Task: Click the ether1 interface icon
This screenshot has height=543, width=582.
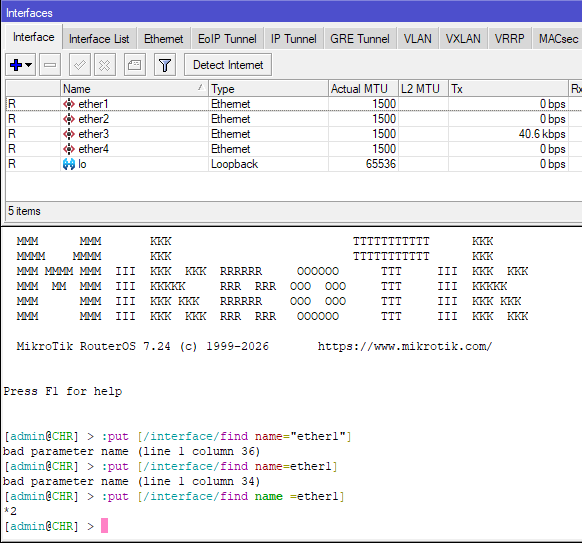Action: (69, 104)
